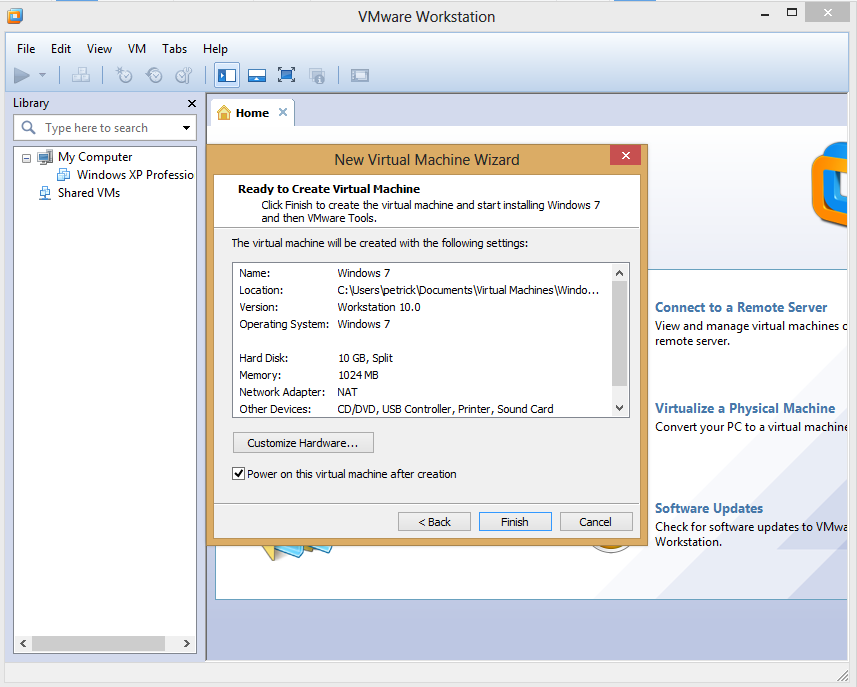Select the Windows XP Professional VM
This screenshot has width=857, height=687.
click(x=135, y=175)
